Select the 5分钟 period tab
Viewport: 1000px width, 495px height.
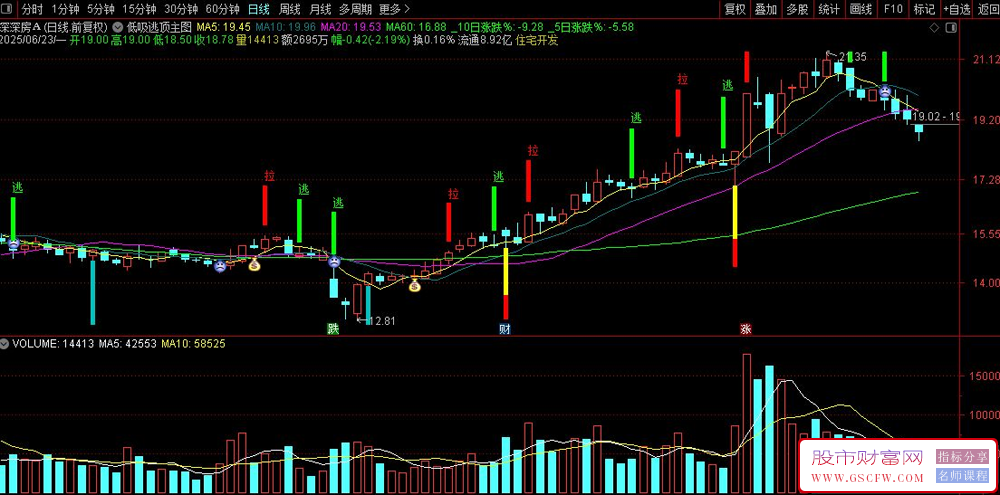101,9
